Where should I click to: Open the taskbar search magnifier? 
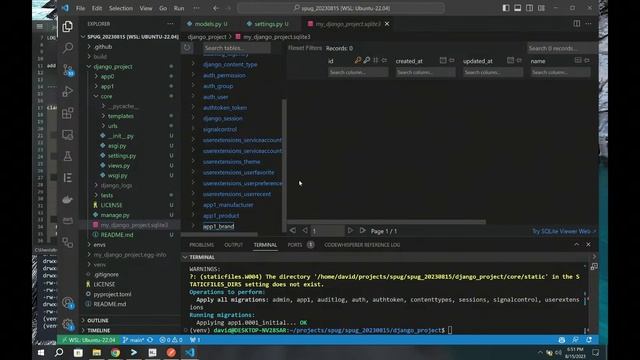(x=59, y=352)
